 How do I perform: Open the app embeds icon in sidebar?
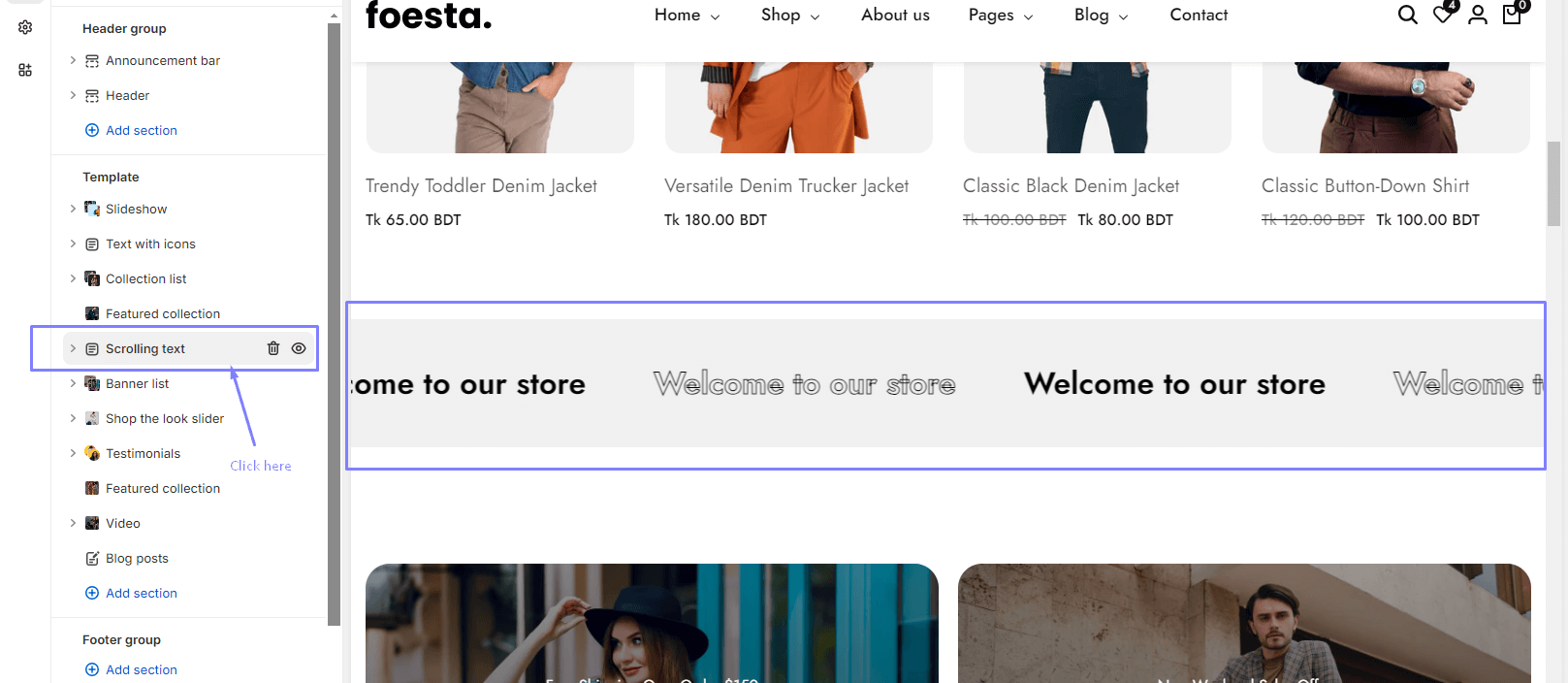click(x=25, y=70)
